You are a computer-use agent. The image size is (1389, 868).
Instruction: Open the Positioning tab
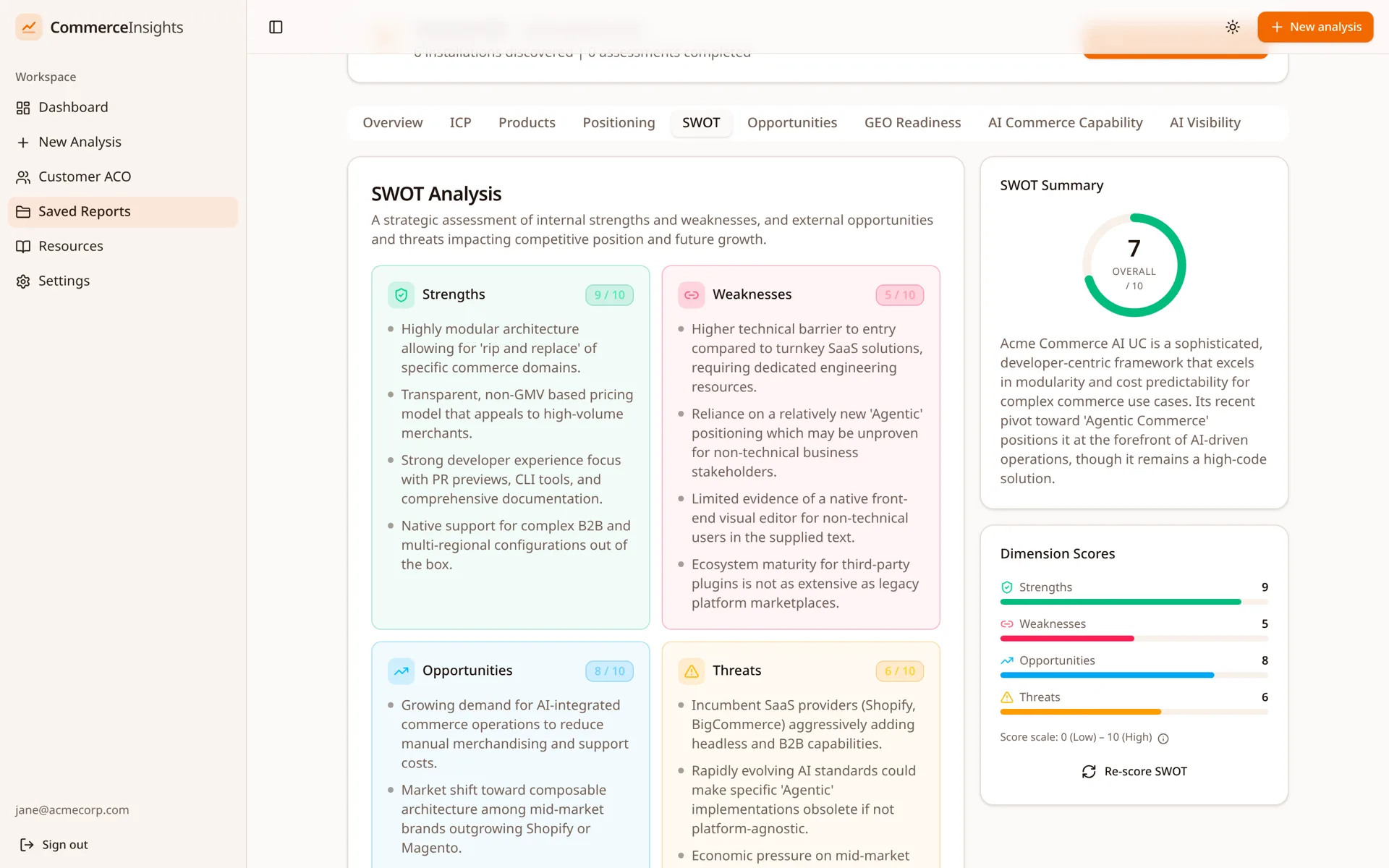(619, 122)
